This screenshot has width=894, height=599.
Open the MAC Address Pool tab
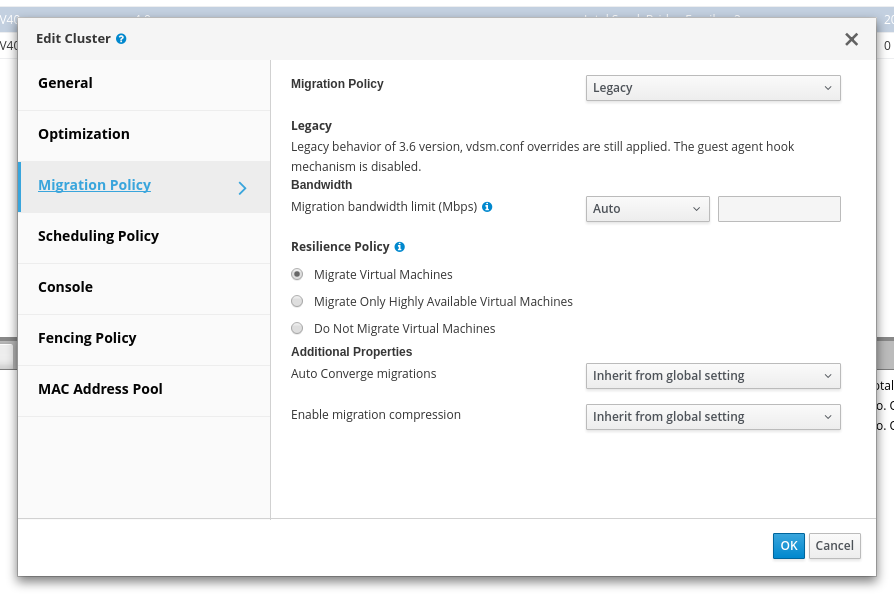pyautogui.click(x=100, y=390)
